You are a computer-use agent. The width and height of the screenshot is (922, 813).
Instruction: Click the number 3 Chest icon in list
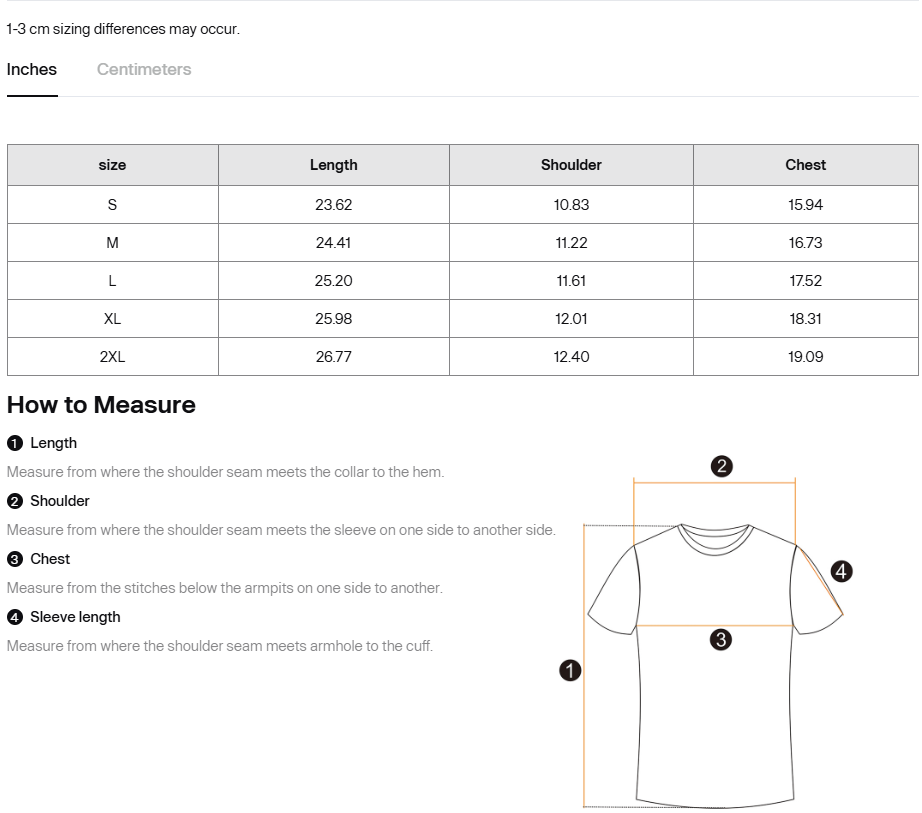pos(14,559)
